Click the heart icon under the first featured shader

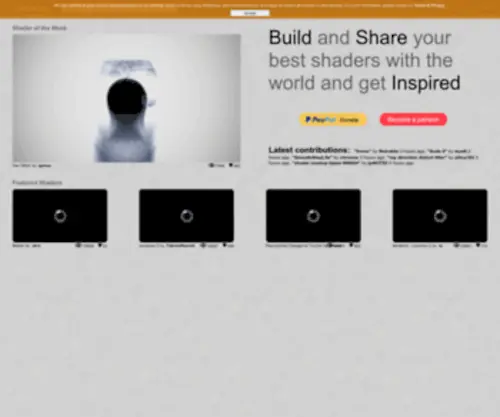coord(100,245)
